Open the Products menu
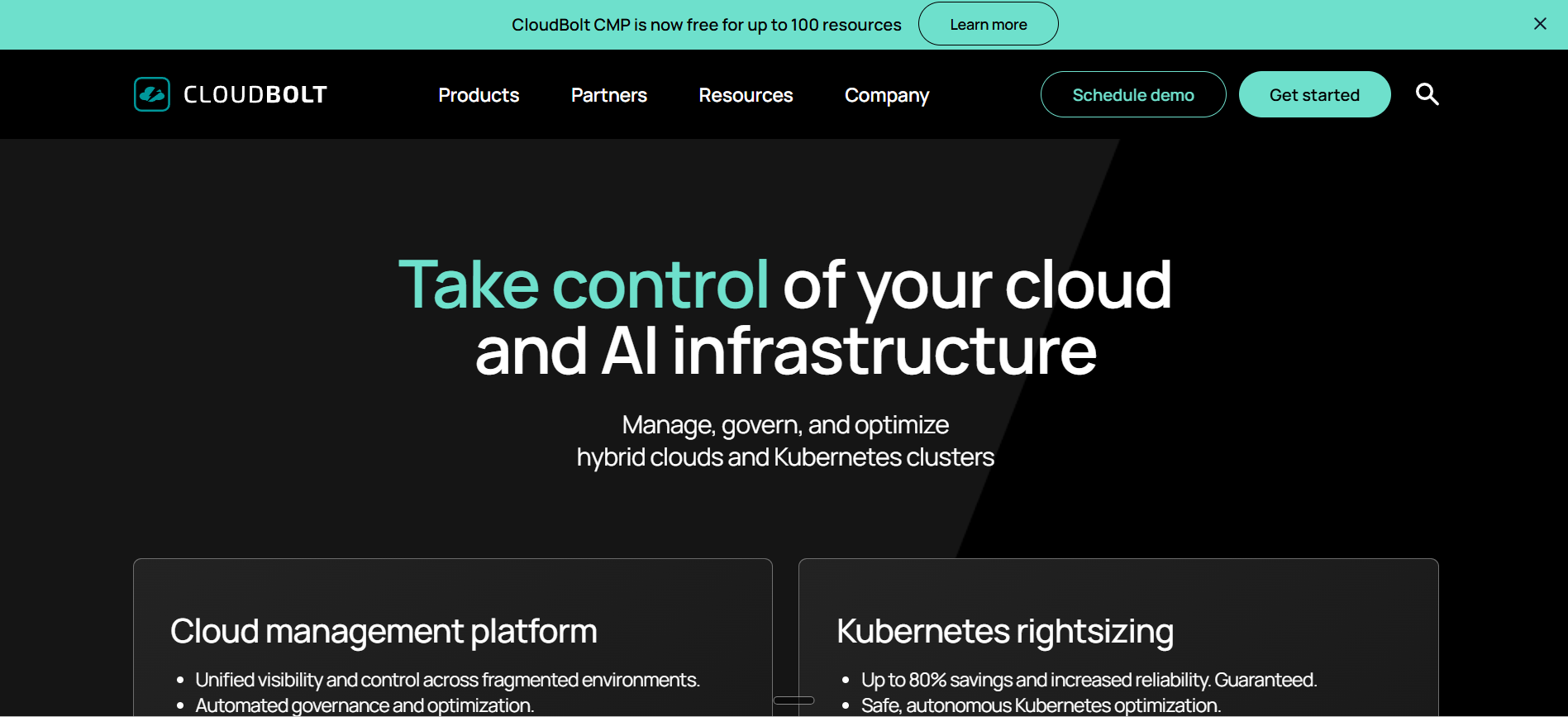 click(479, 95)
